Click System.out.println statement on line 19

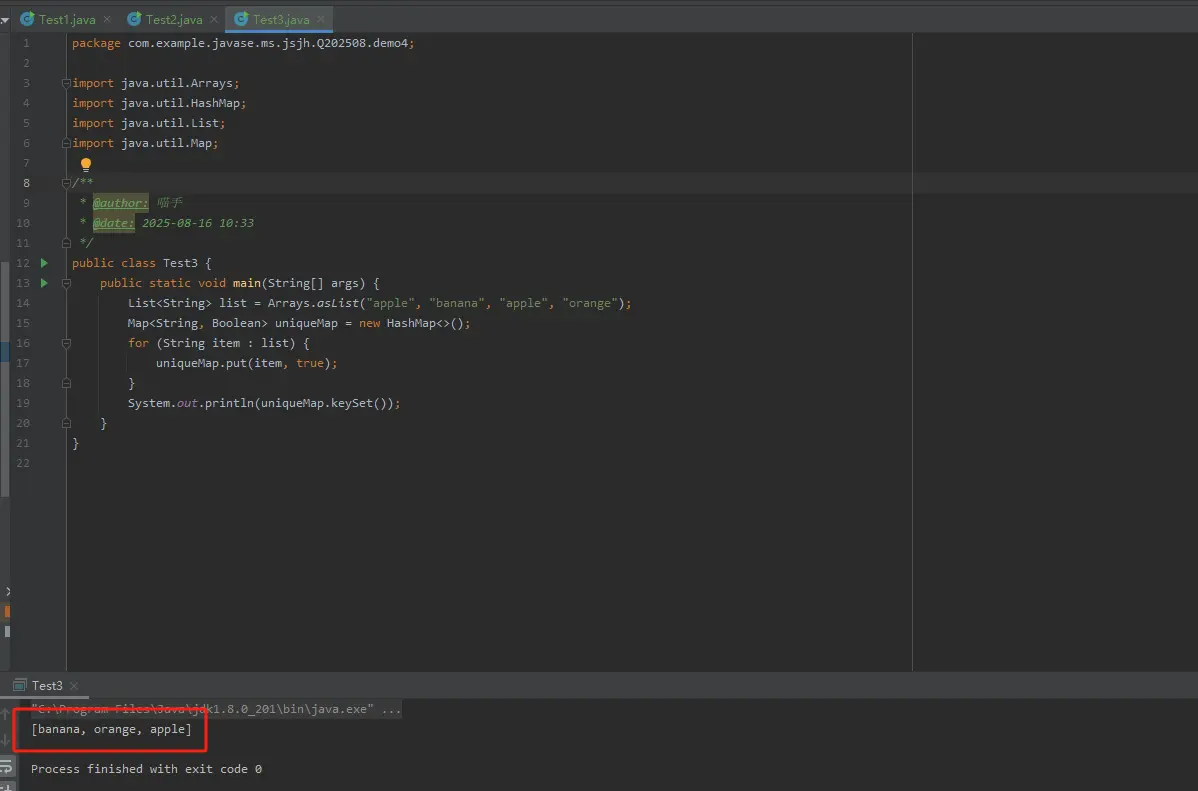(264, 403)
